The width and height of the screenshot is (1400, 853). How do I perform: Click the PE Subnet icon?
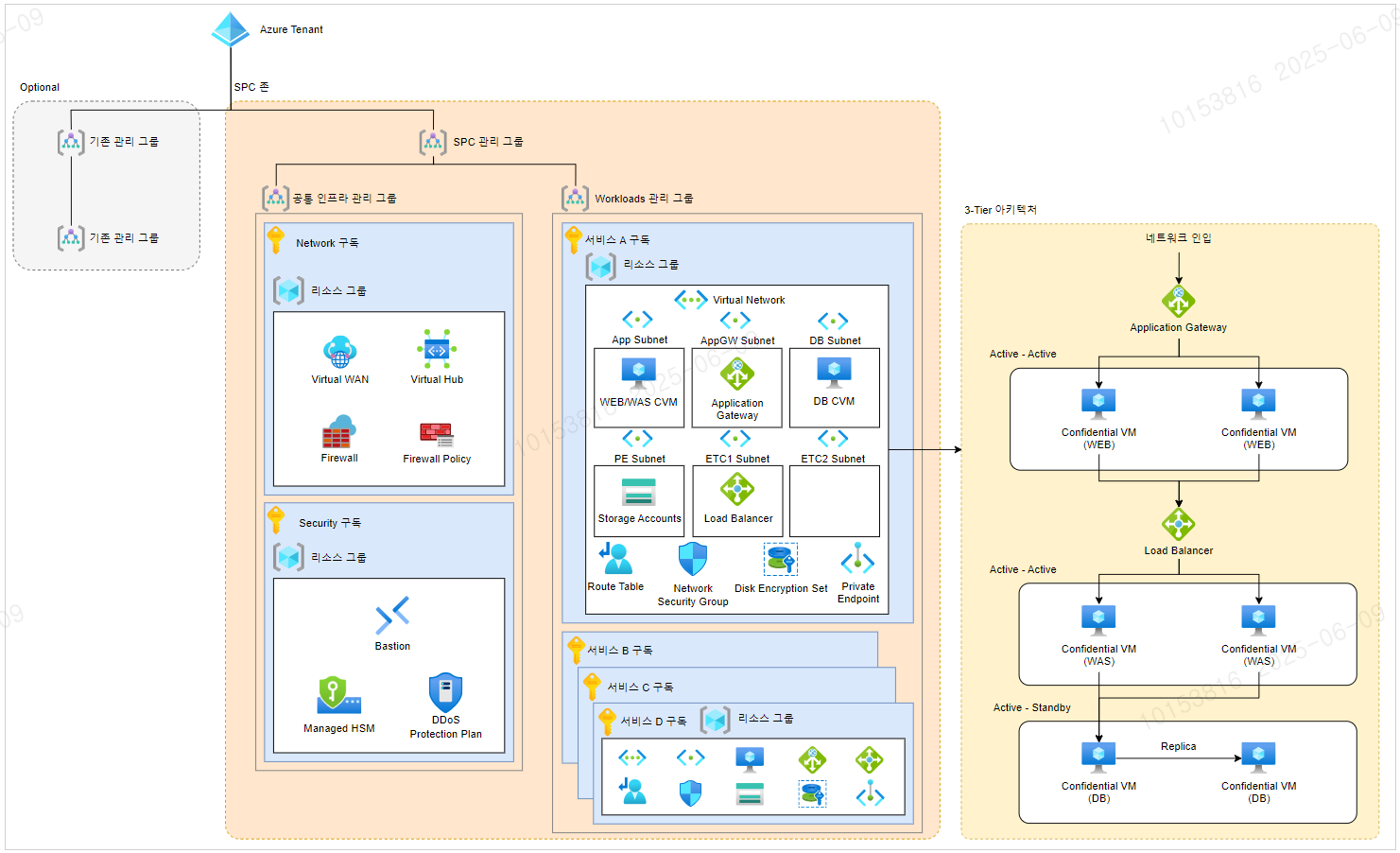click(637, 439)
